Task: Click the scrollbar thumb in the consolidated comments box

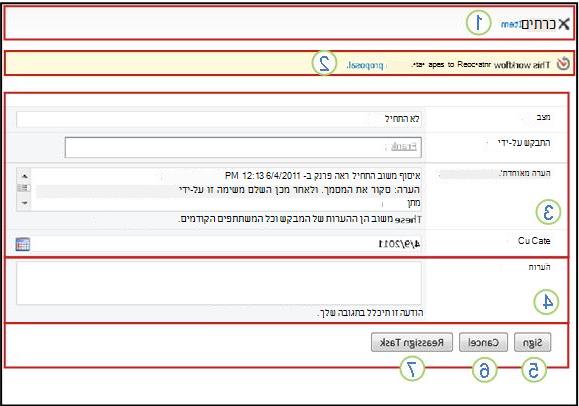Action: (x=24, y=188)
